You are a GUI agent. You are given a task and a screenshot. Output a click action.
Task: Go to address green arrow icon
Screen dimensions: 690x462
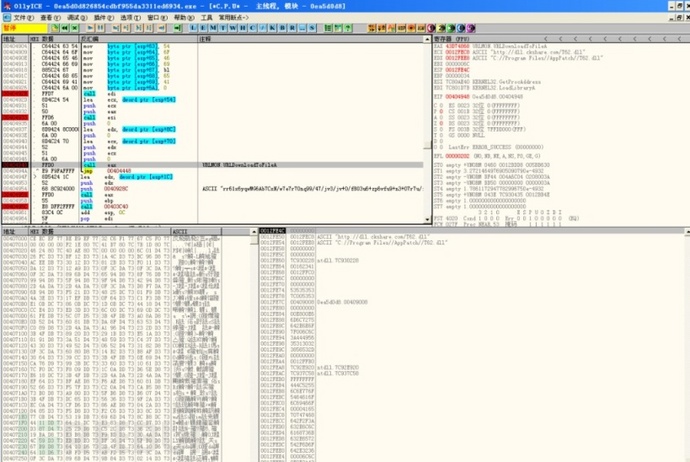pos(177,28)
